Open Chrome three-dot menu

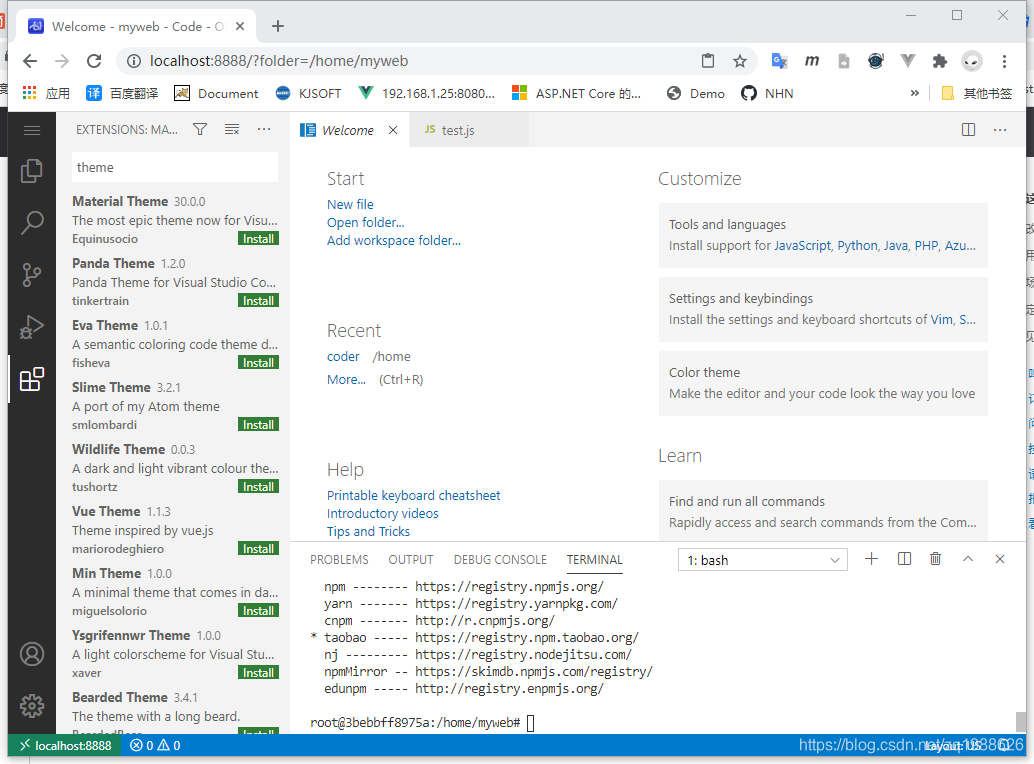click(x=1004, y=61)
